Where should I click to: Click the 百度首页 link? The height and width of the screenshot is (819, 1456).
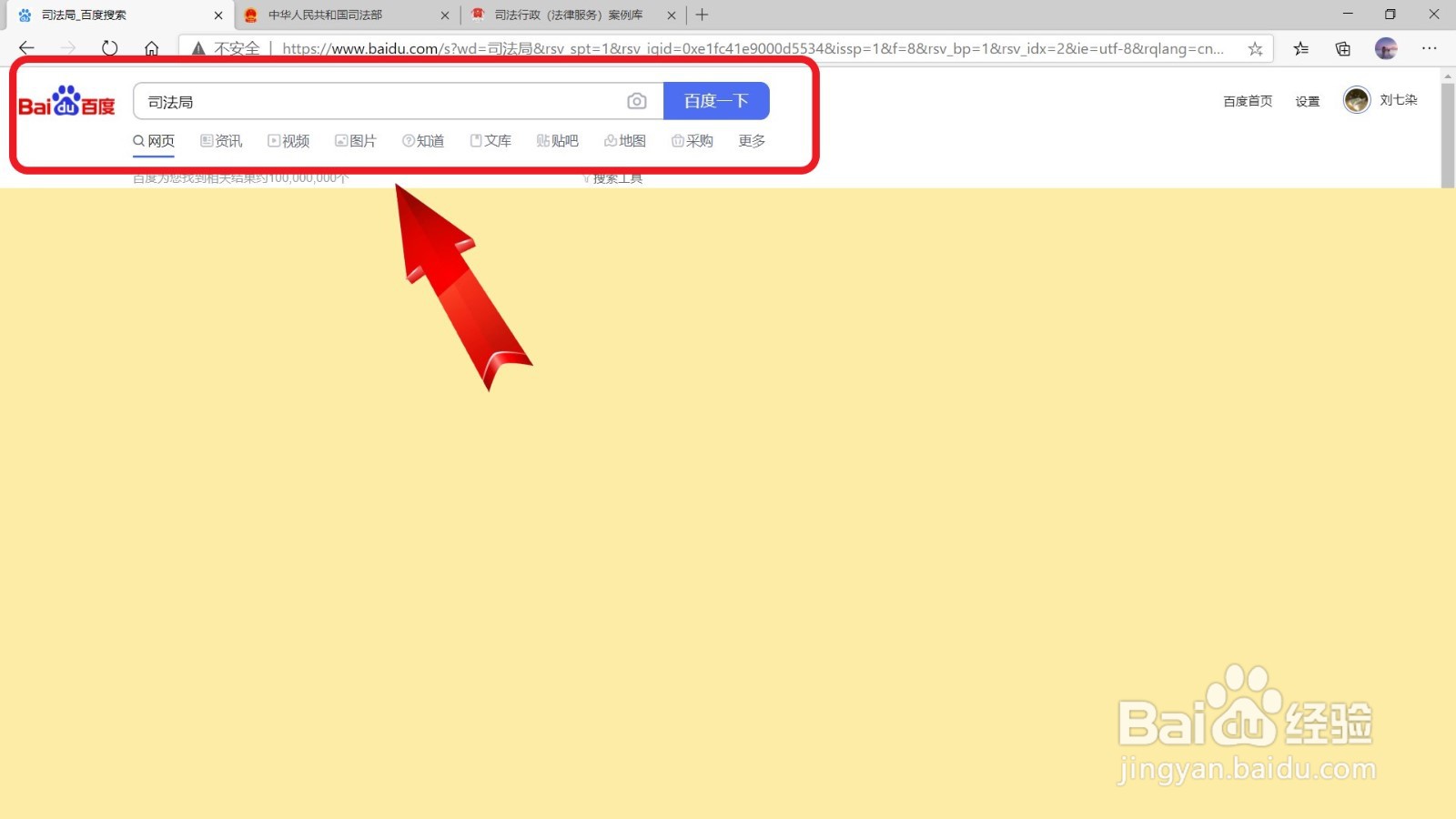(1248, 101)
